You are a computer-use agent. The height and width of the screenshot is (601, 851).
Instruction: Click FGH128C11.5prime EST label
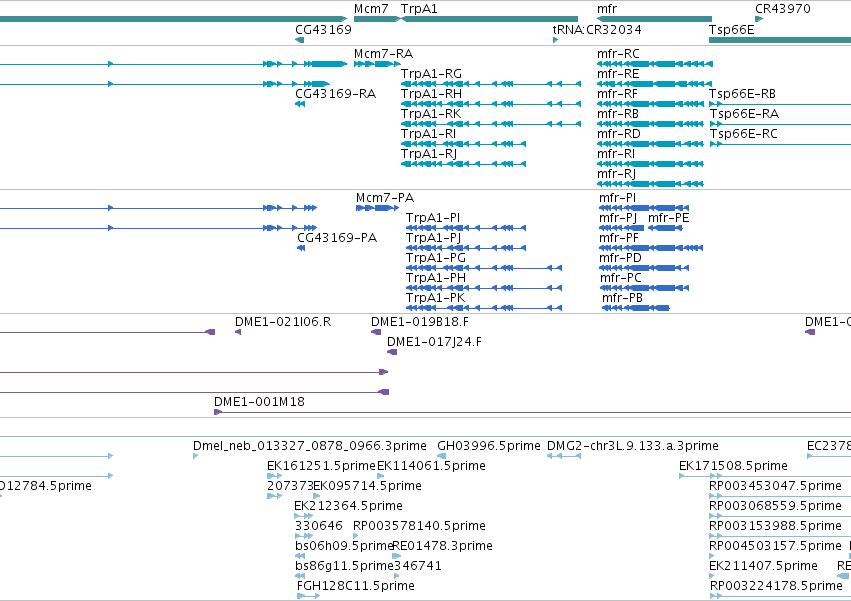[x=355, y=586]
